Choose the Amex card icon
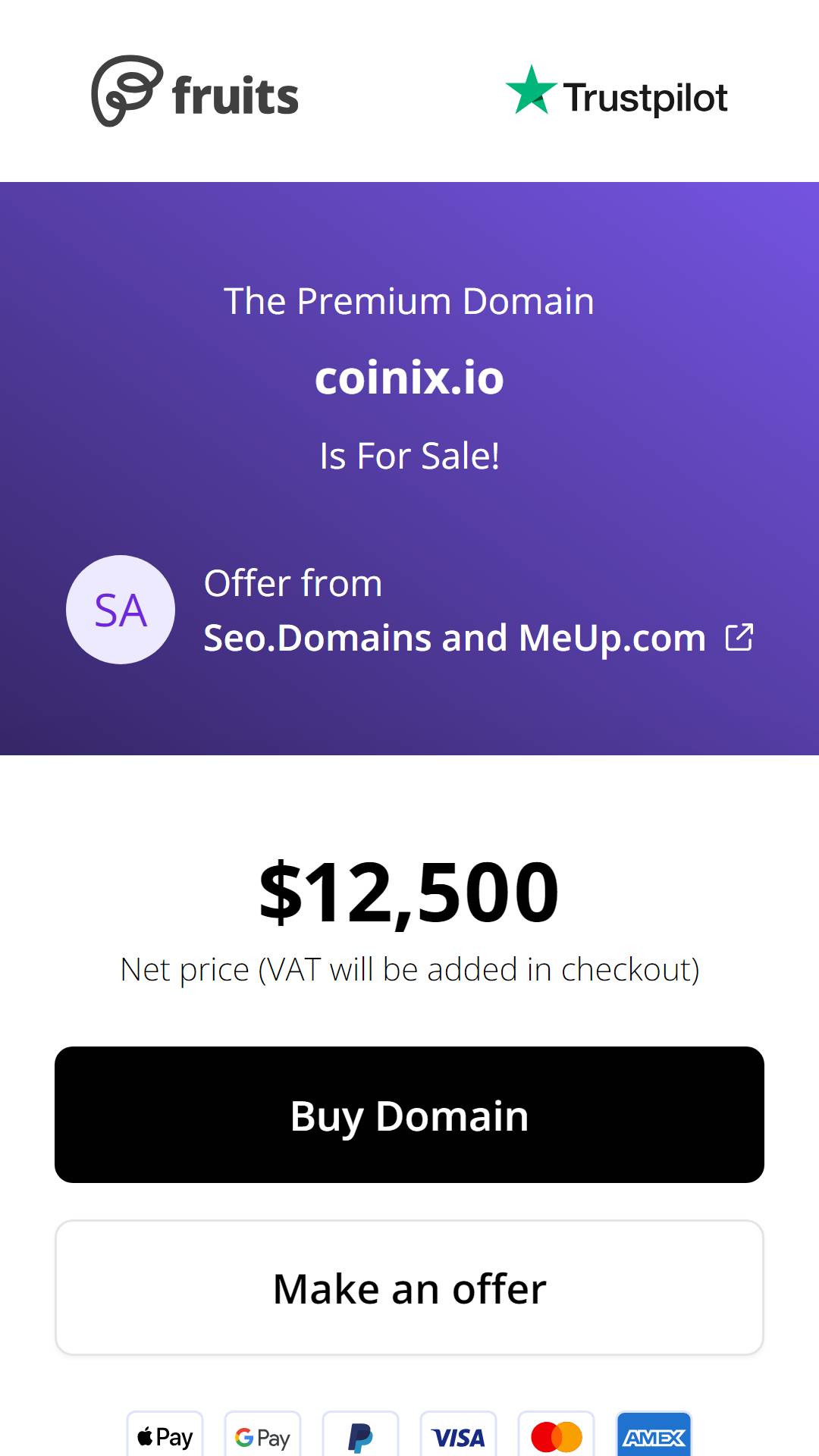Image resolution: width=819 pixels, height=1456 pixels. (x=654, y=1435)
